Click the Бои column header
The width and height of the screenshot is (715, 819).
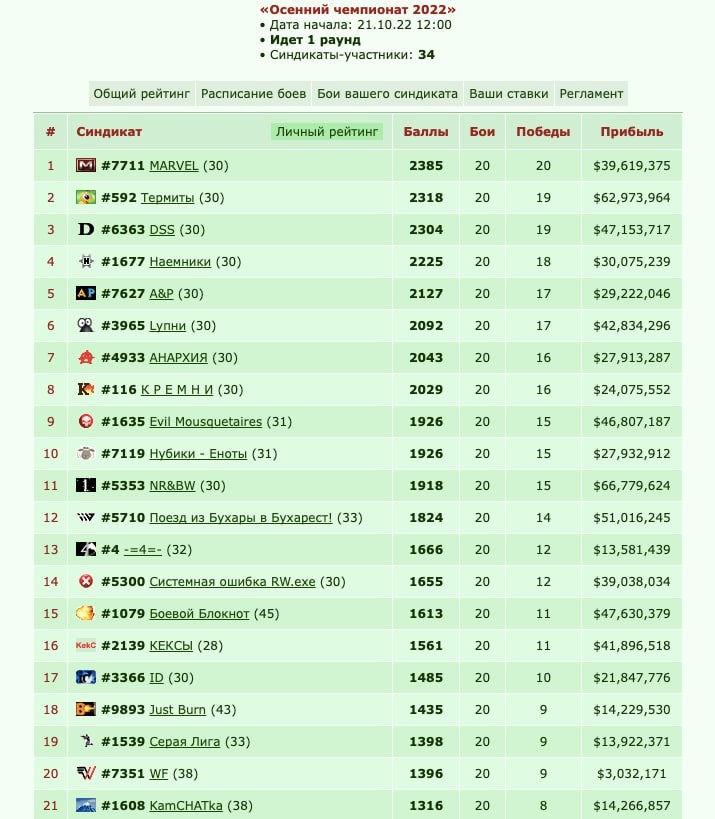click(482, 132)
